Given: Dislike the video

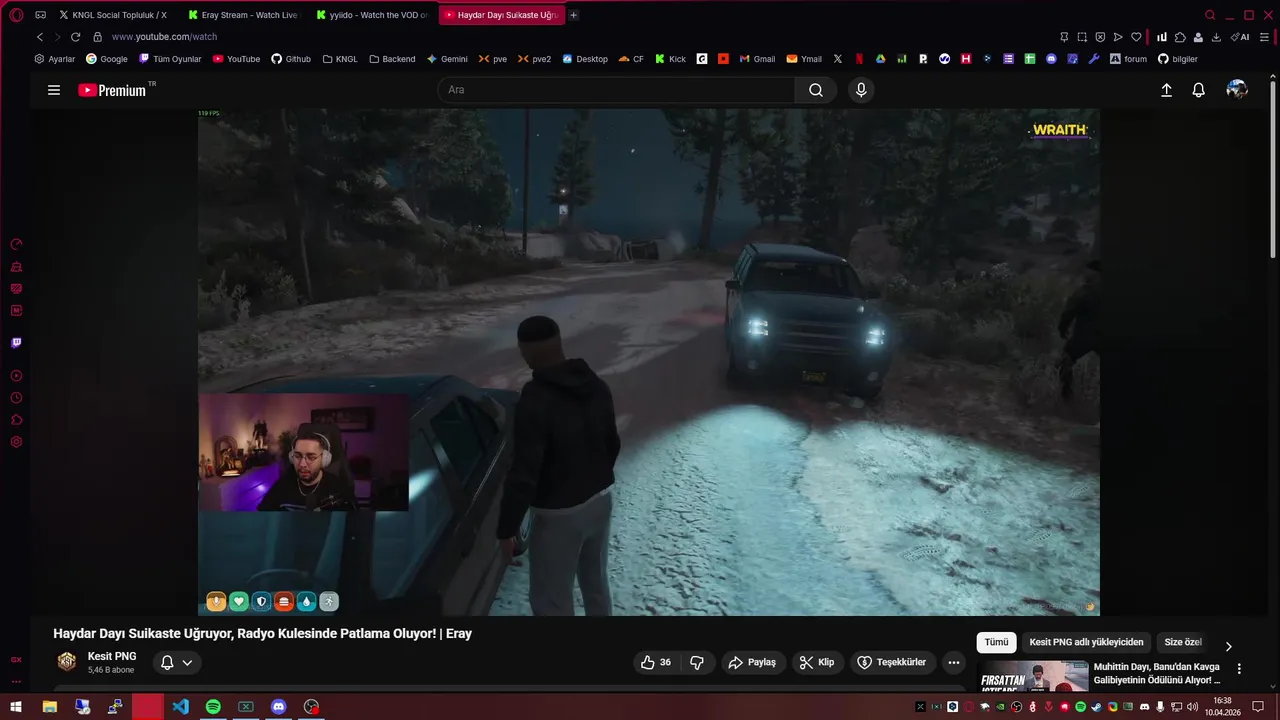Looking at the screenshot, I should [697, 662].
